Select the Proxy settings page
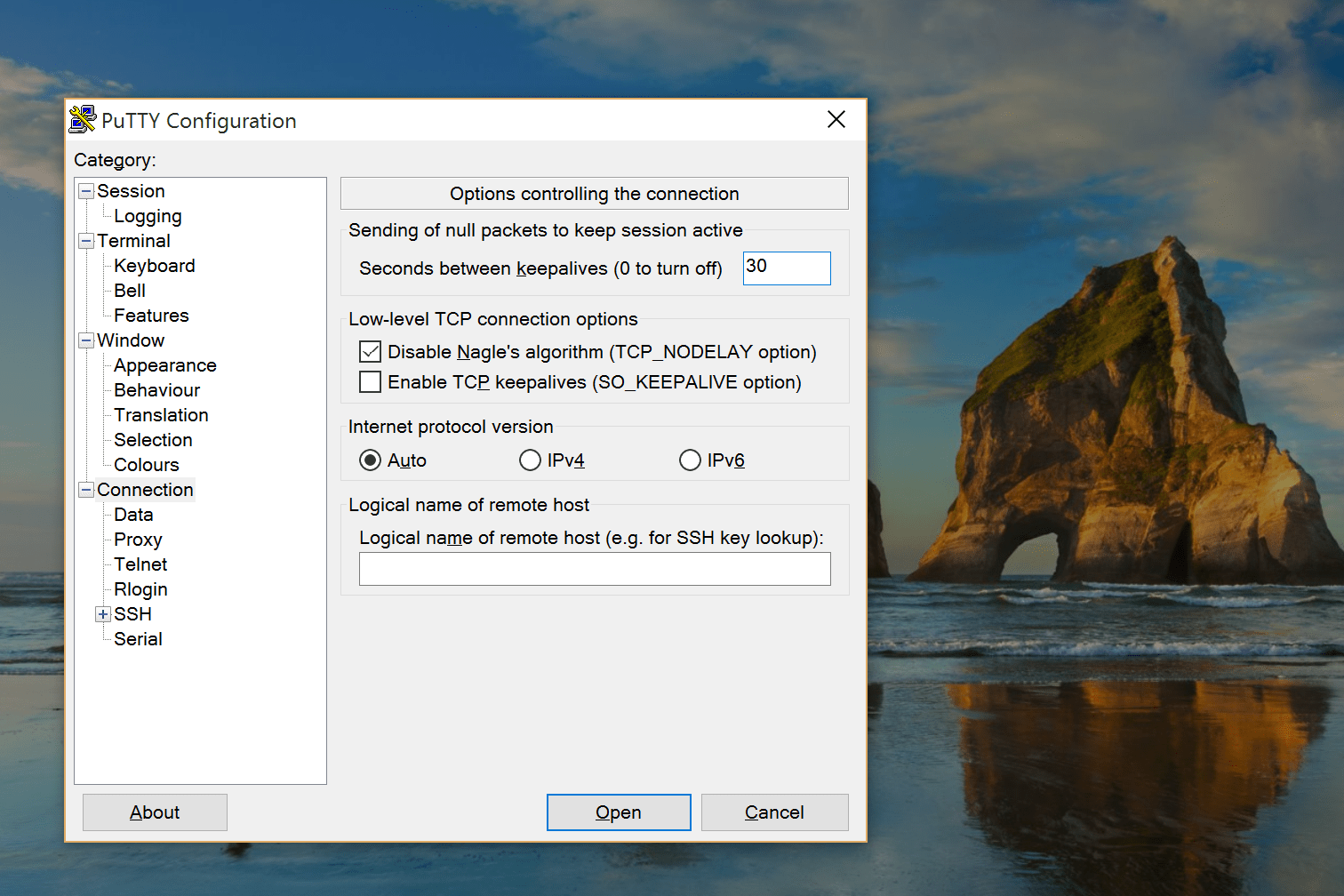This screenshot has height=896, width=1344. point(138,539)
